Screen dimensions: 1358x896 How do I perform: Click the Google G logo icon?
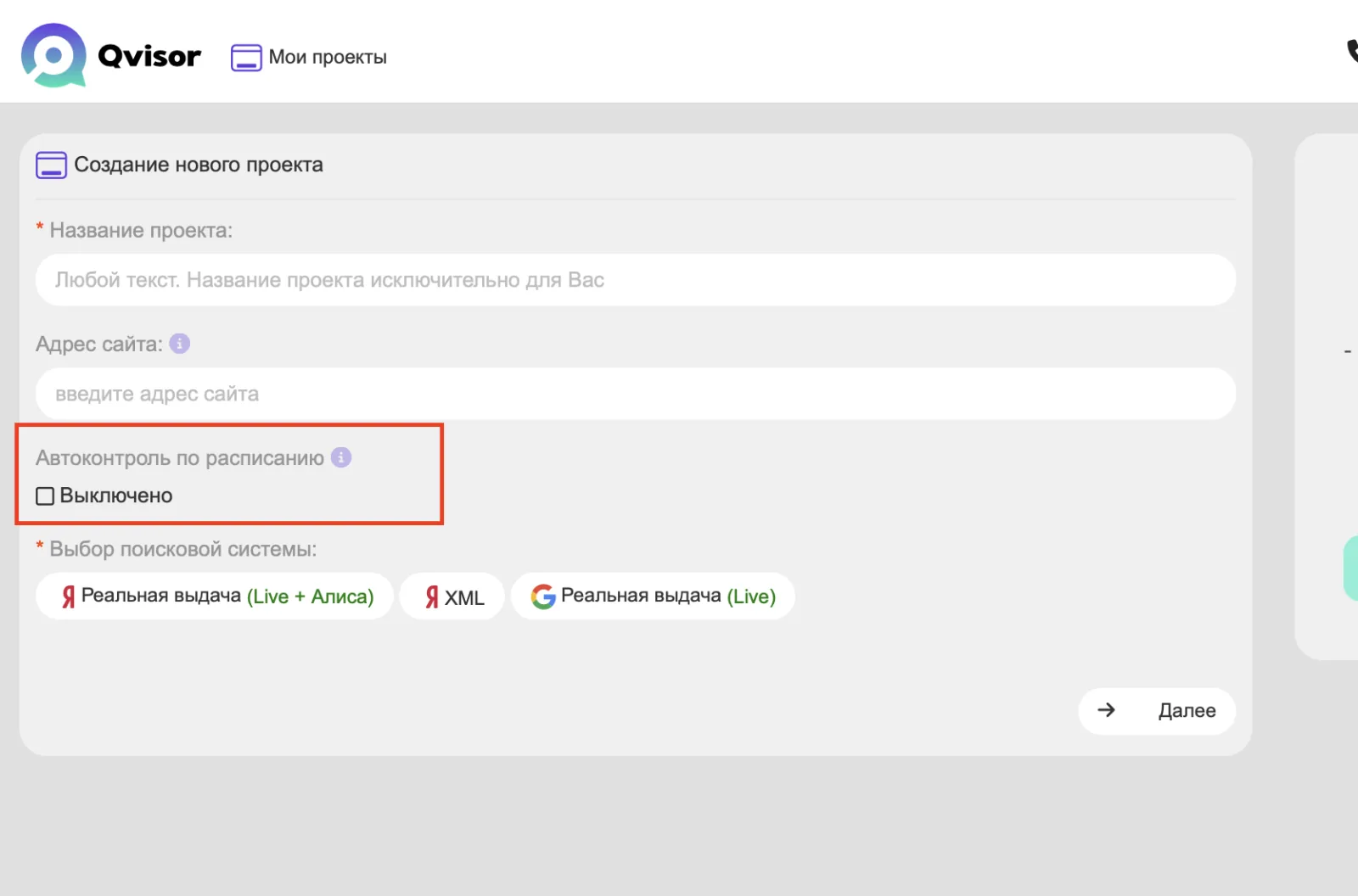tap(543, 596)
